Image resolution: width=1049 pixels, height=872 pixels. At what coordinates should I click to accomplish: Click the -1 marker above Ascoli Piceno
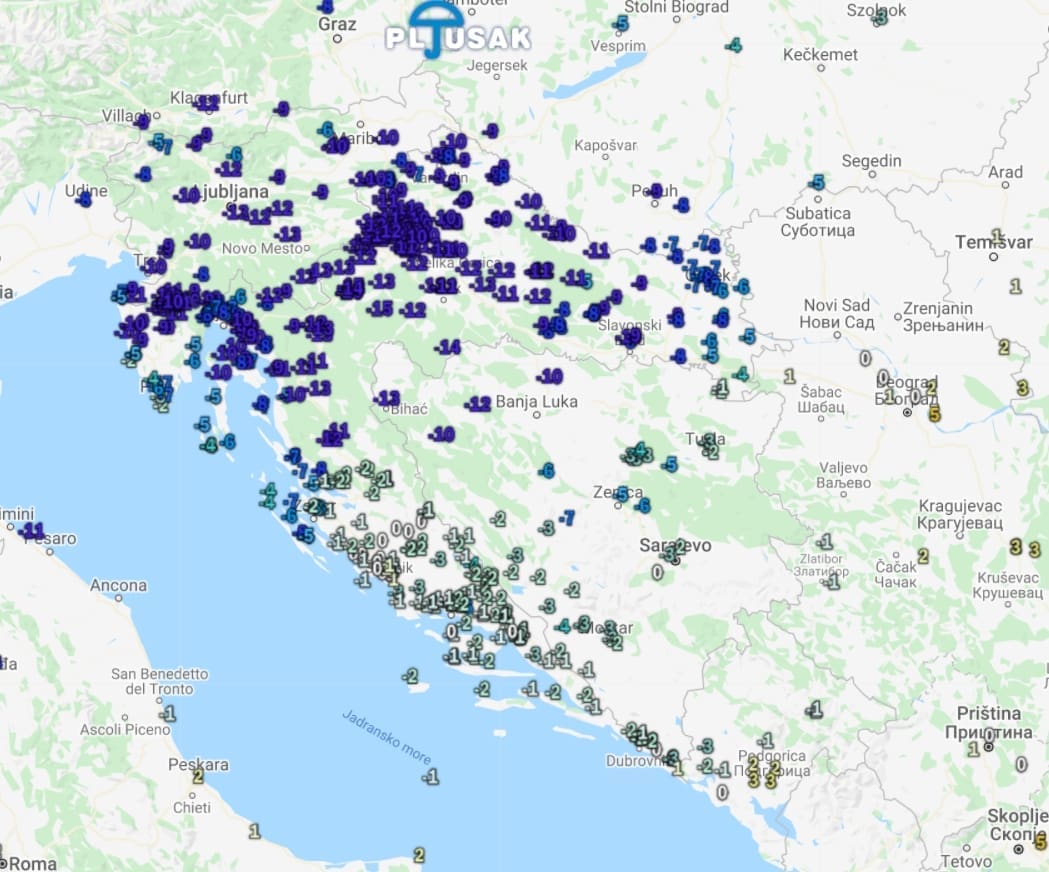[168, 713]
